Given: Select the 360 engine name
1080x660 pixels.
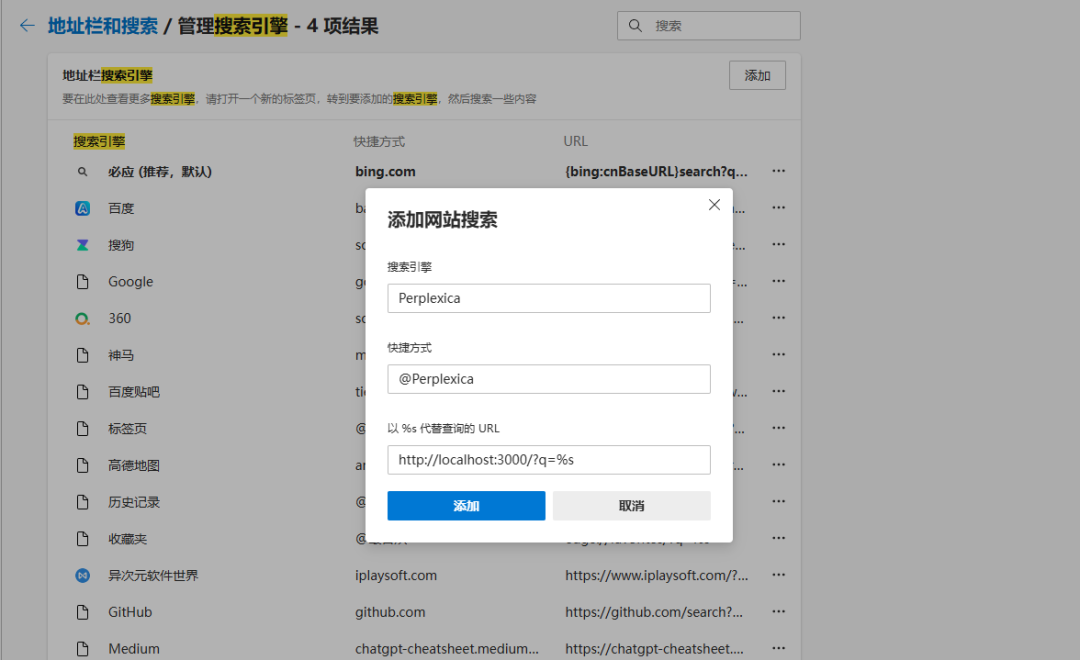Looking at the screenshot, I should point(119,318).
